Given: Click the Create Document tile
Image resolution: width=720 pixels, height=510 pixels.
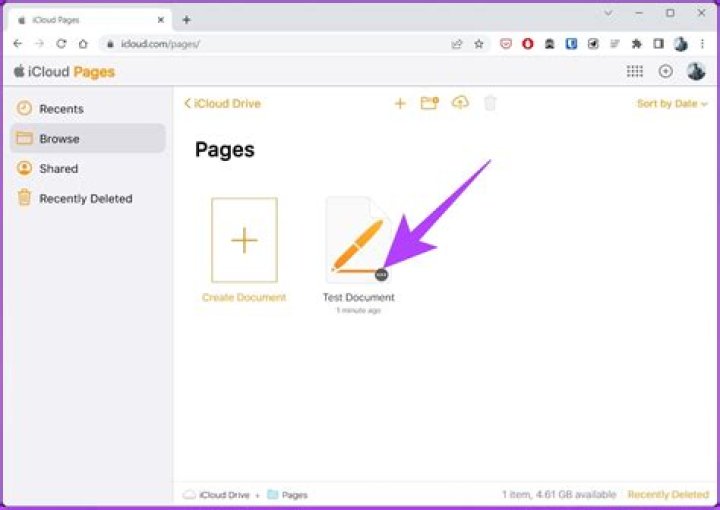Looking at the screenshot, I should tap(244, 241).
